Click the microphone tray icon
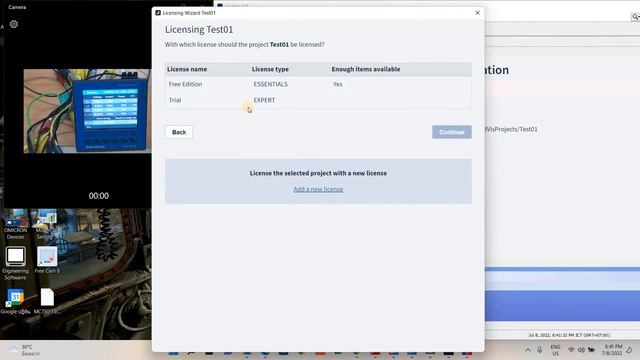This screenshot has height=360, width=640. pos(540,350)
